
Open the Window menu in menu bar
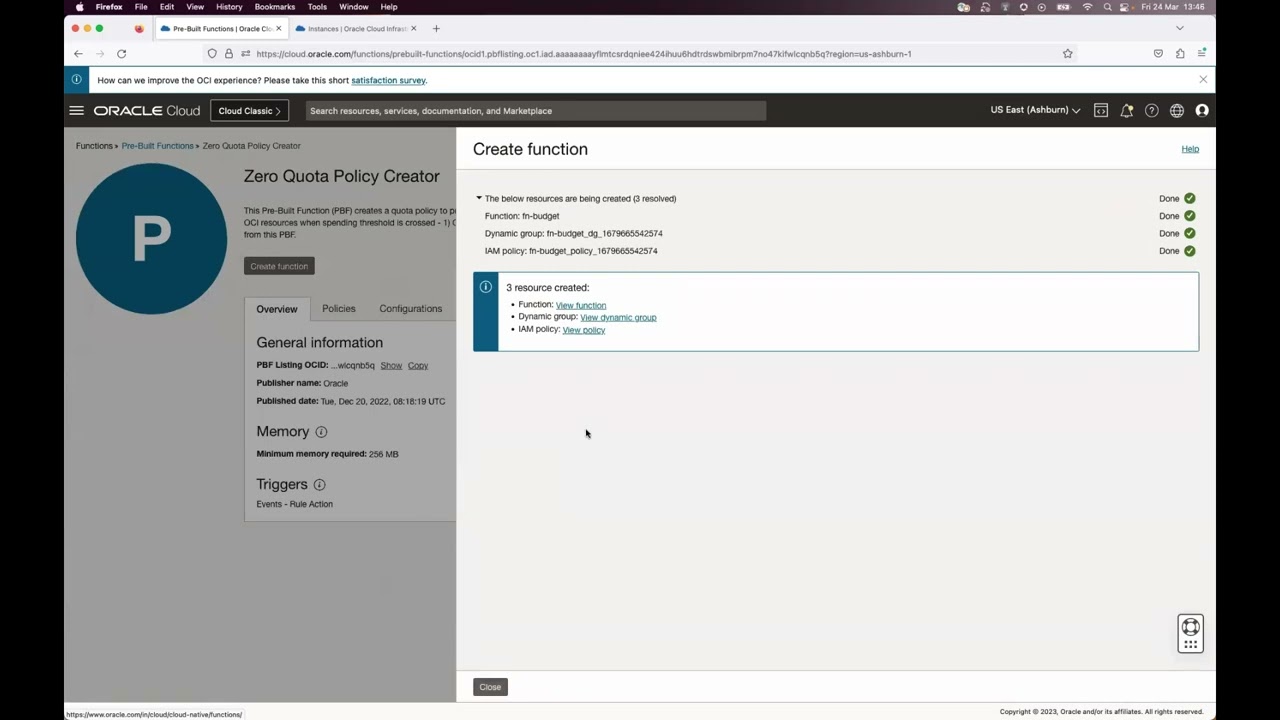354,7
